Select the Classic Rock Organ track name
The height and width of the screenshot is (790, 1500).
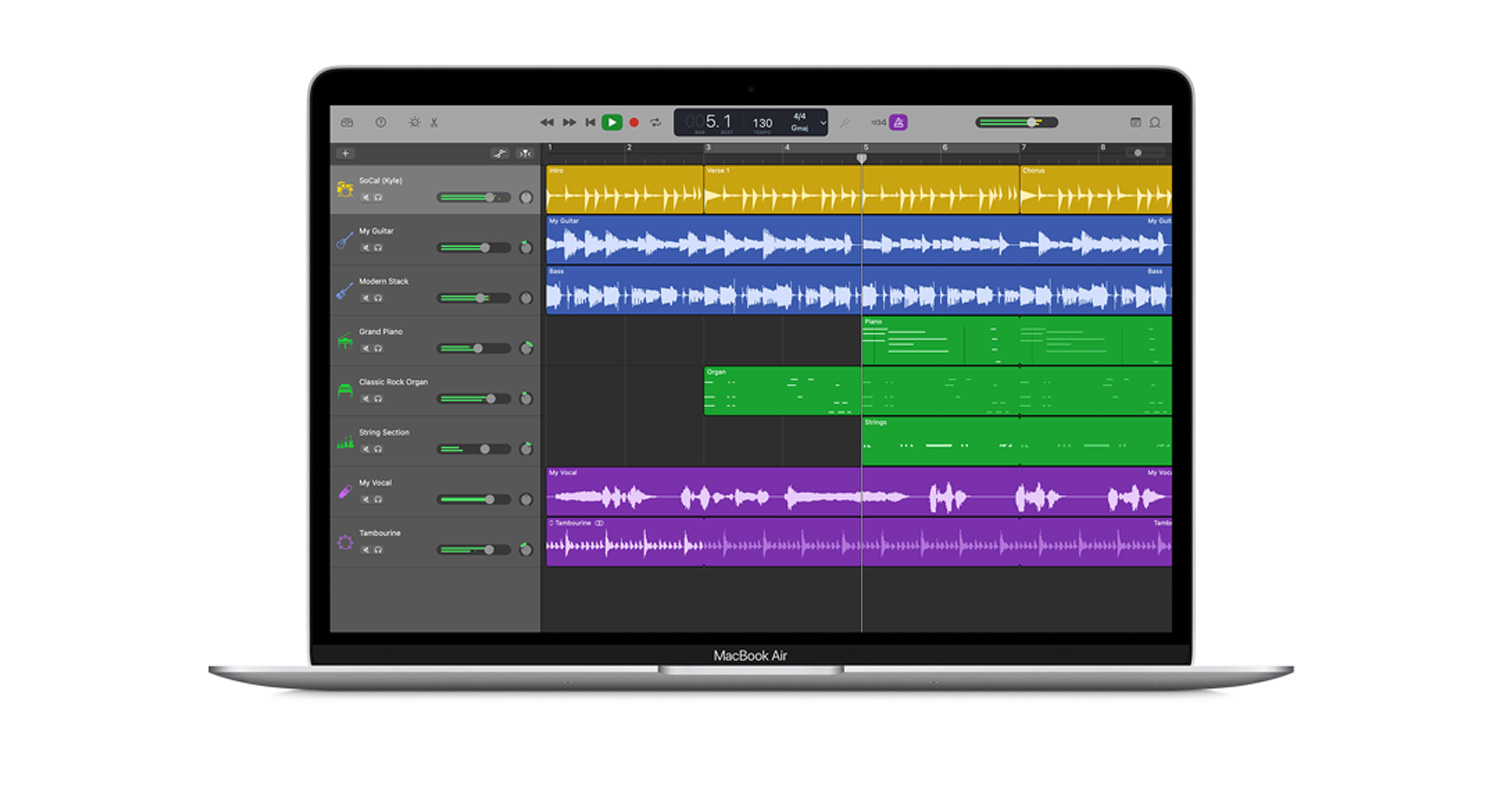coord(393,382)
